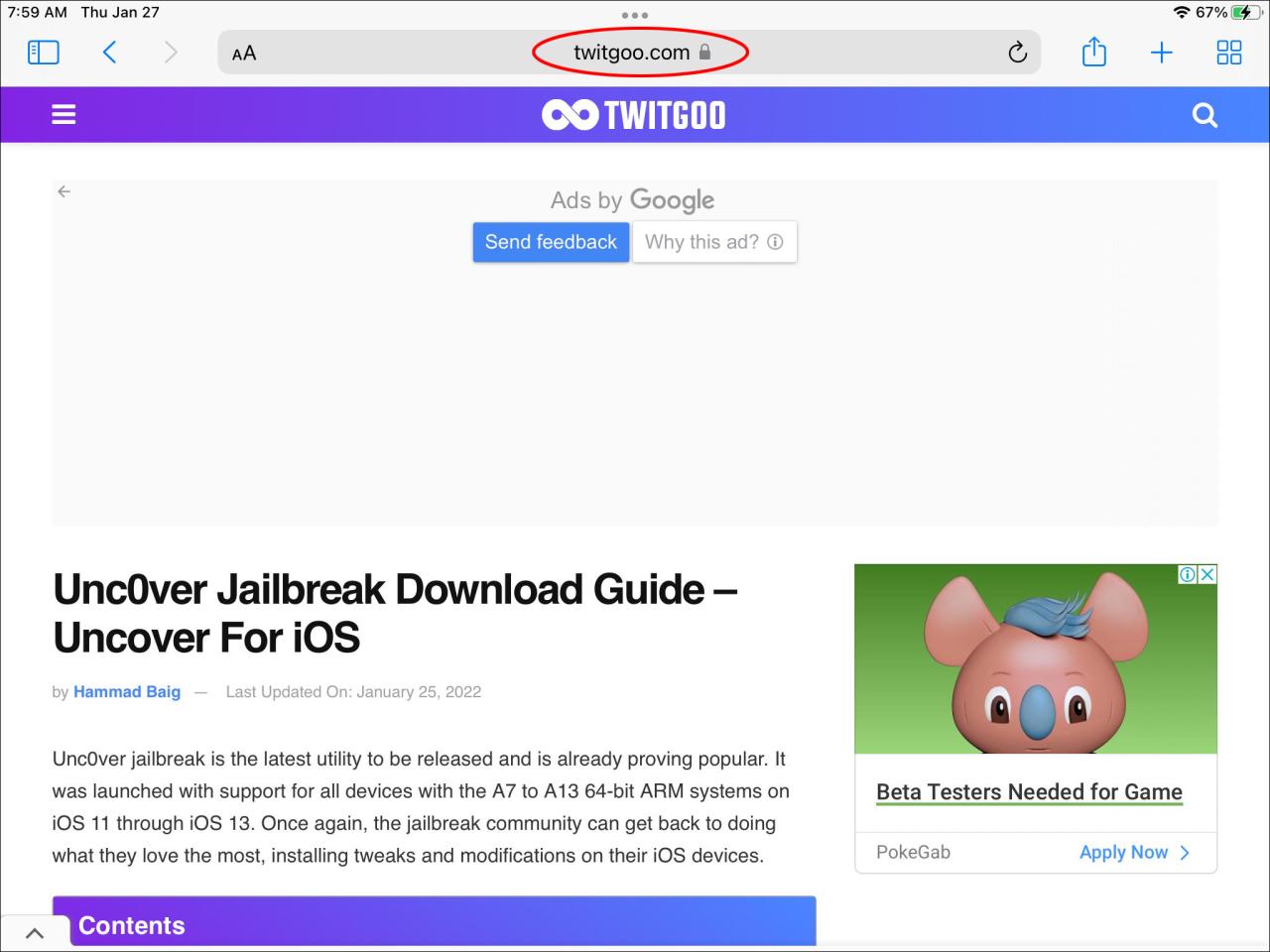Tap the Last Updated On: January 25, 2022 text
The width and height of the screenshot is (1270, 952).
click(353, 692)
